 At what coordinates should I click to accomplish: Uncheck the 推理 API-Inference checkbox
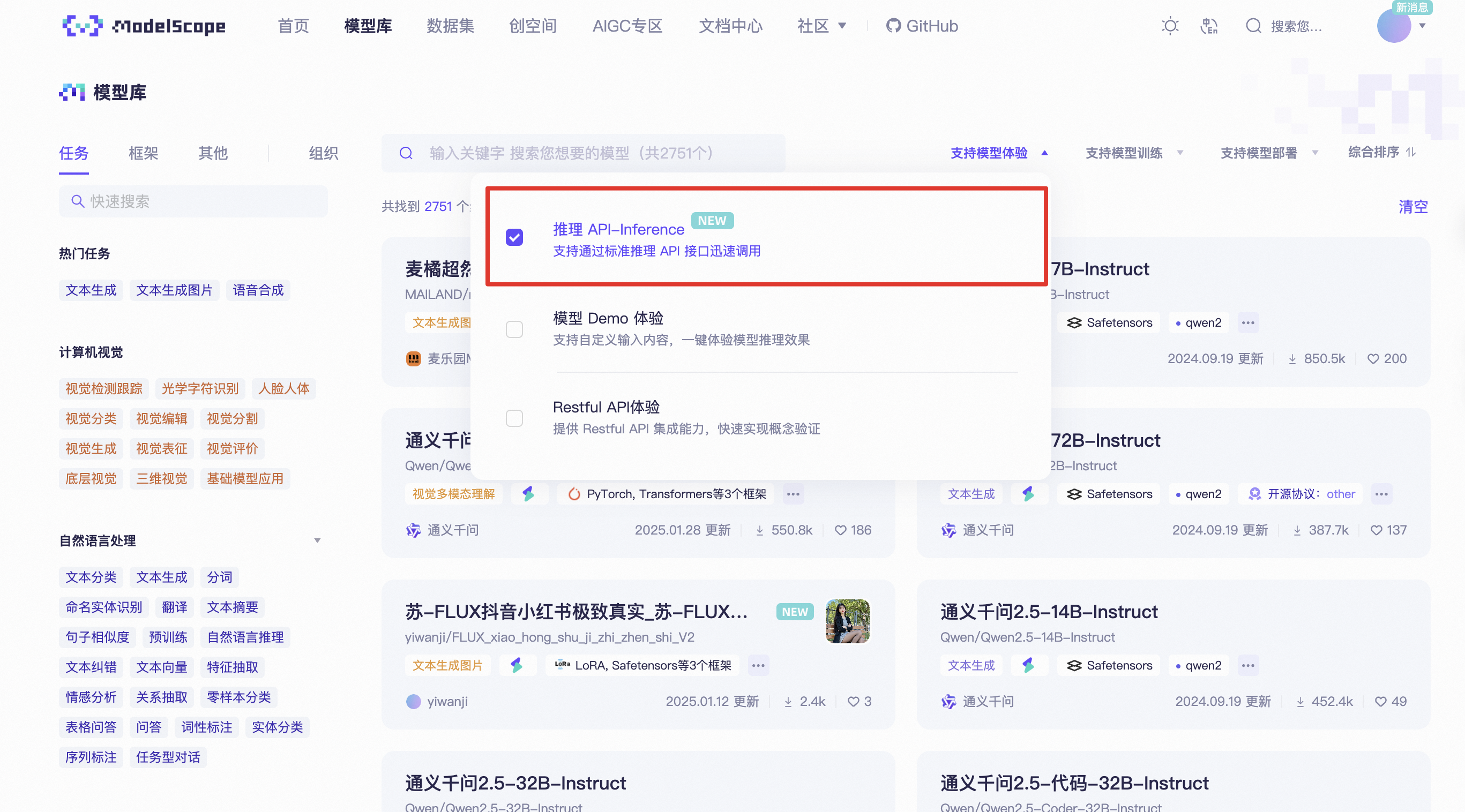coord(514,237)
